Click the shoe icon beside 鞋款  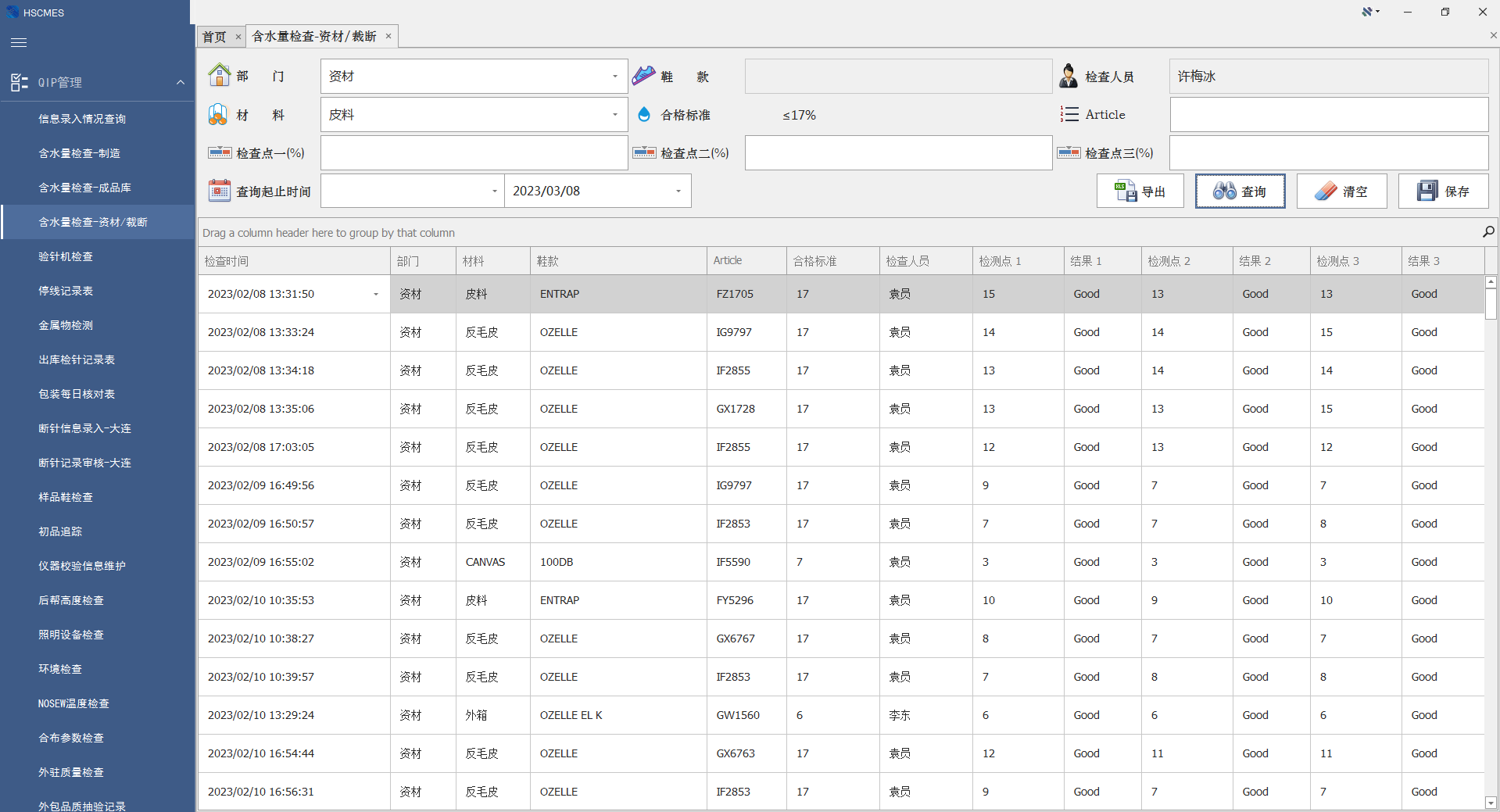[x=643, y=76]
